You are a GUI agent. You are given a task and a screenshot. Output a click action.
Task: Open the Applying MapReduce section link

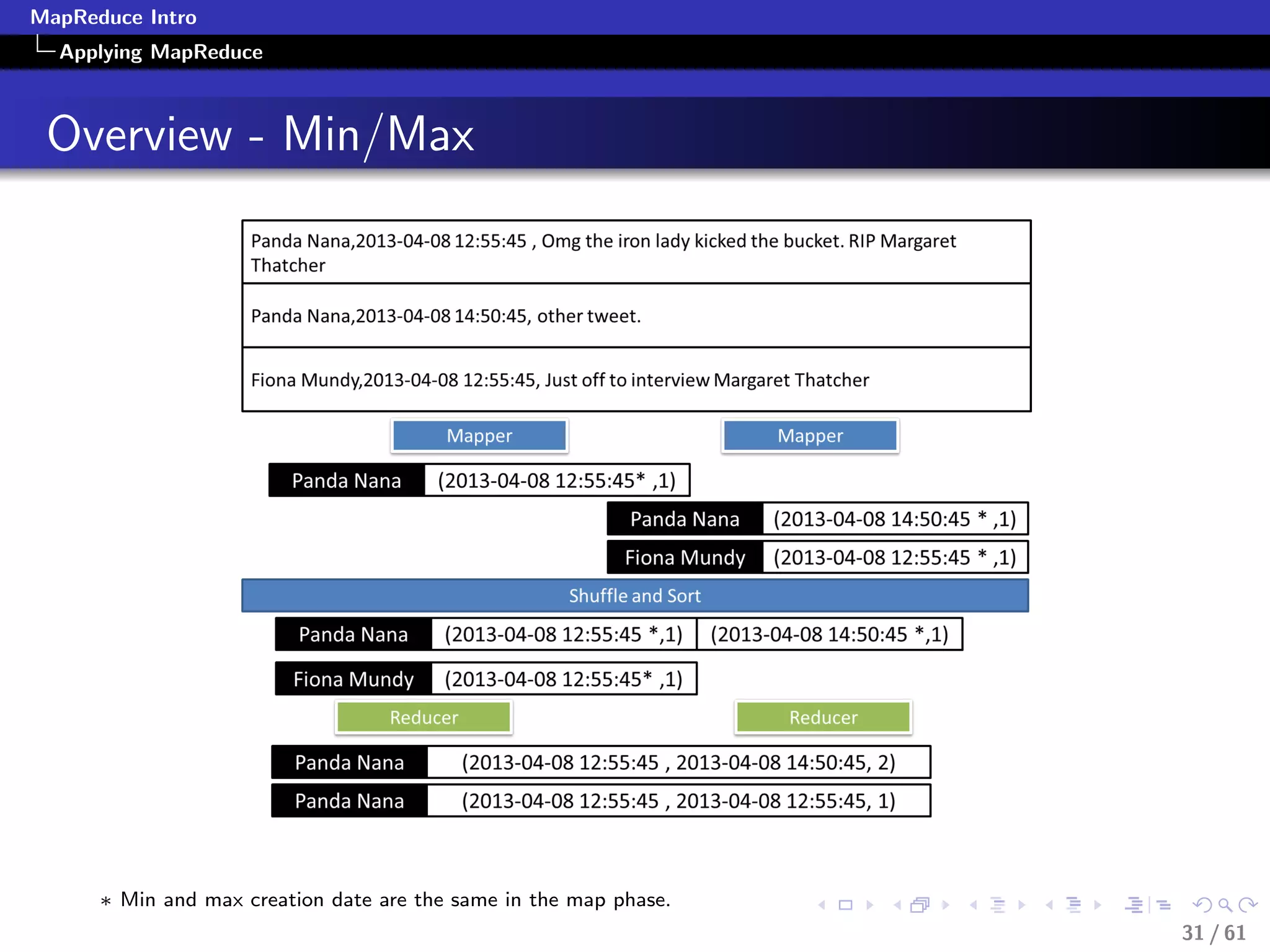[x=161, y=52]
